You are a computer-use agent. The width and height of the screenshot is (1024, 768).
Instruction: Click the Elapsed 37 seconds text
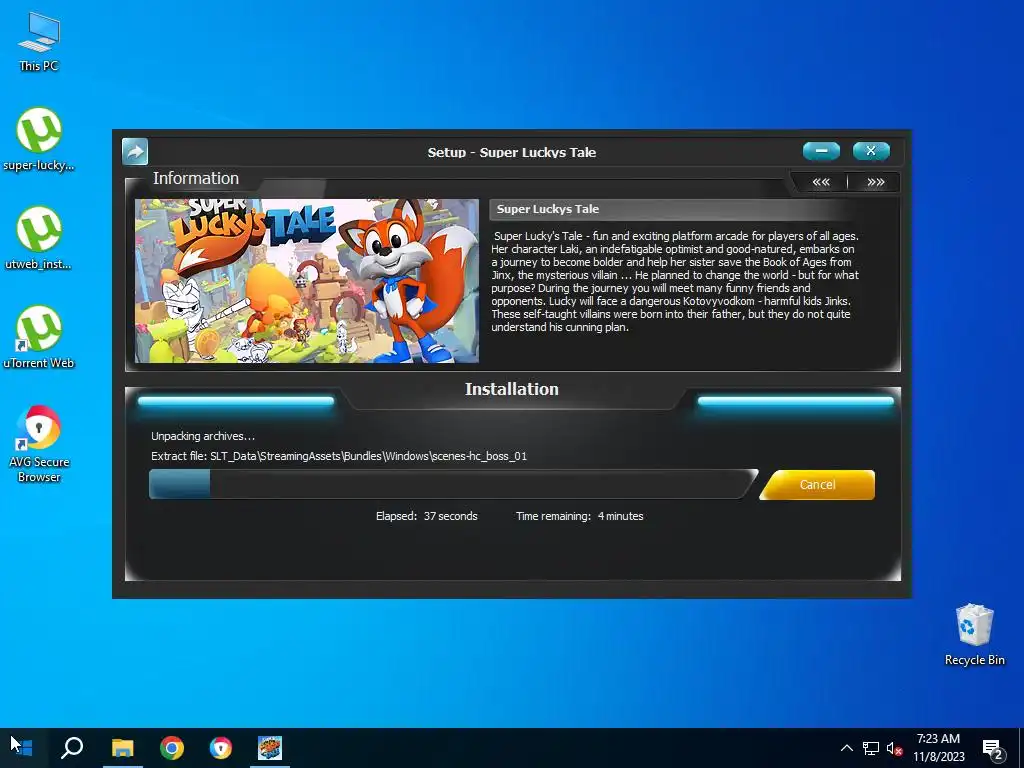[426, 516]
